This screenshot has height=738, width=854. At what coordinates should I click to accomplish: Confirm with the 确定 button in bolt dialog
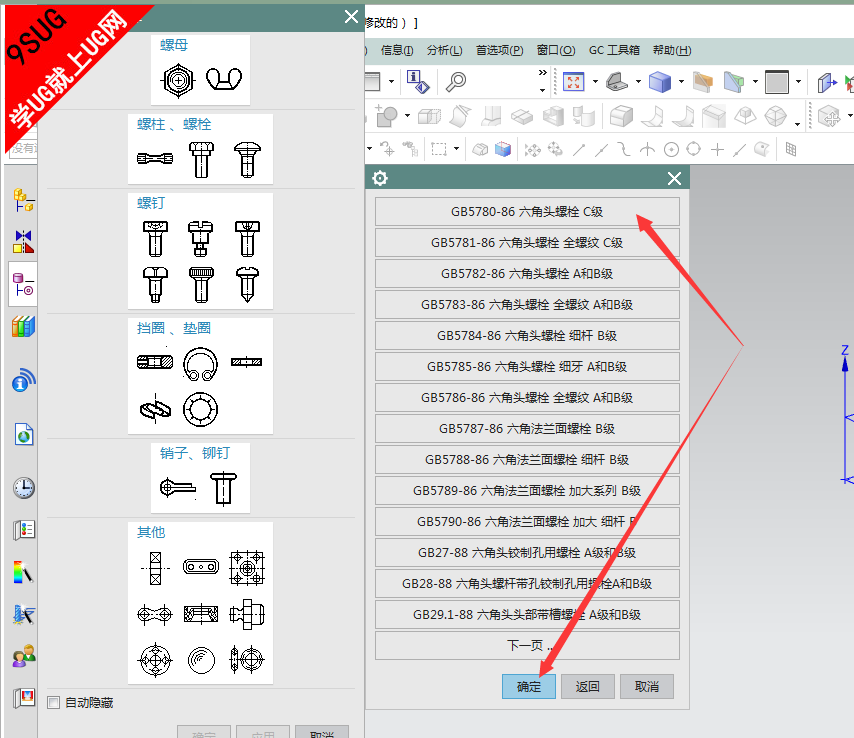click(529, 687)
